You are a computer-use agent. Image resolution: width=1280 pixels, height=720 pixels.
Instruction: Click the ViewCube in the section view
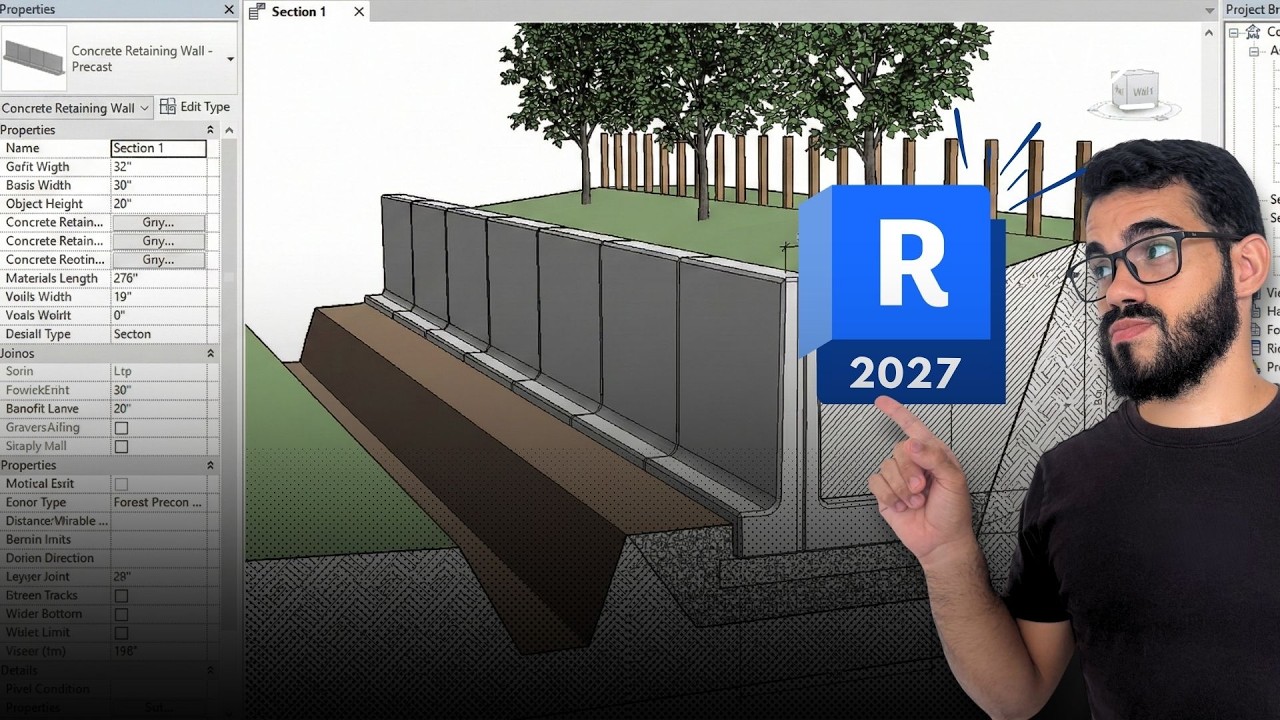coord(1136,92)
